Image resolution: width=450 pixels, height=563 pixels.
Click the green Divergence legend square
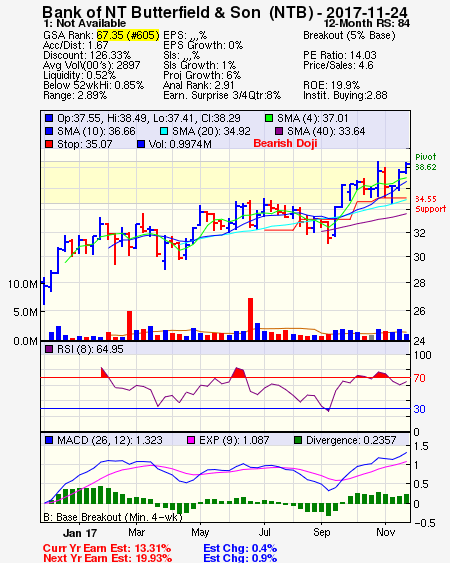pos(298,440)
